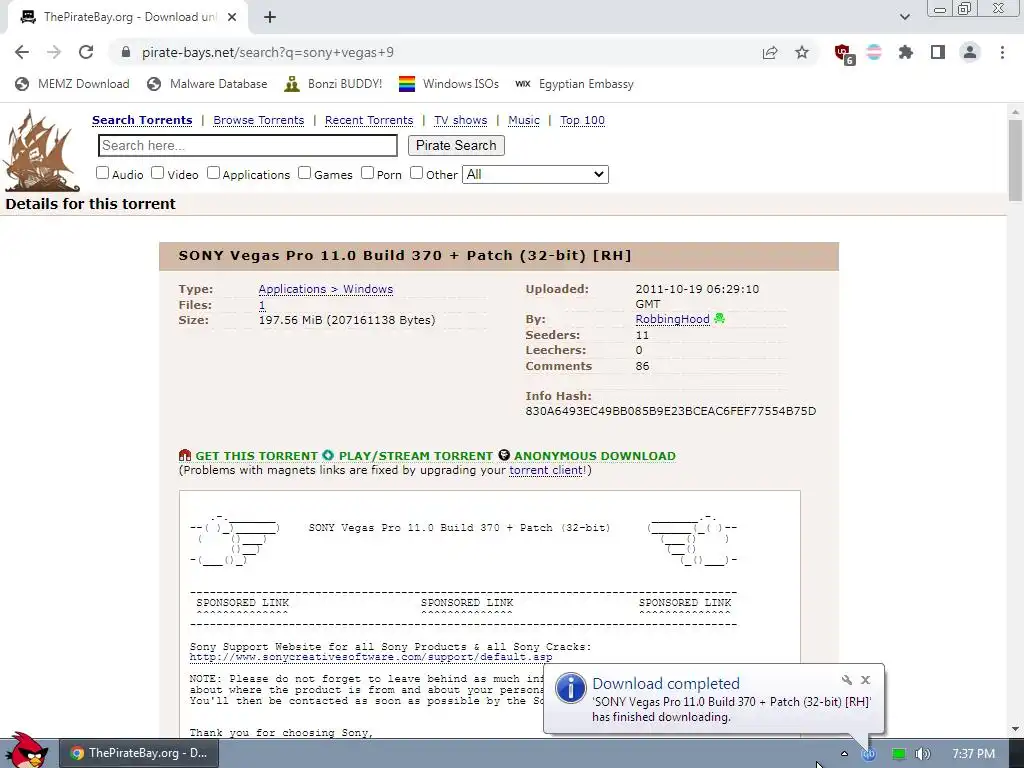Open Egyptian Embassy bookmark
This screenshot has width=1024, height=768.
coord(574,84)
